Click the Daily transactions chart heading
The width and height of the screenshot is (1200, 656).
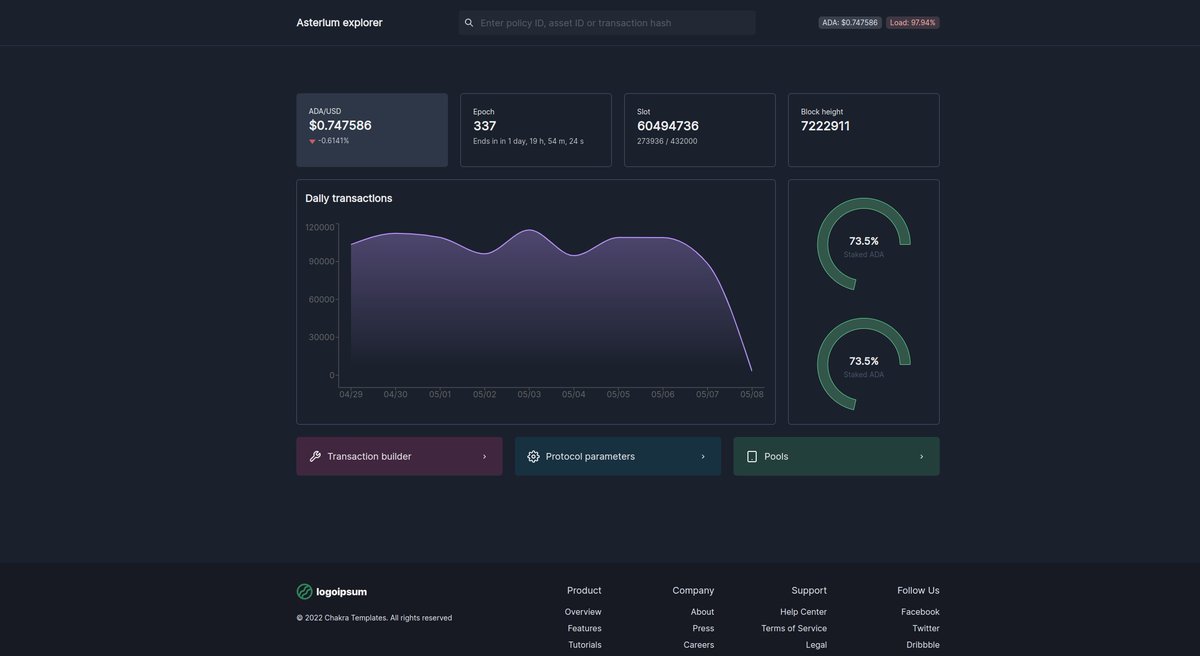[349, 198]
